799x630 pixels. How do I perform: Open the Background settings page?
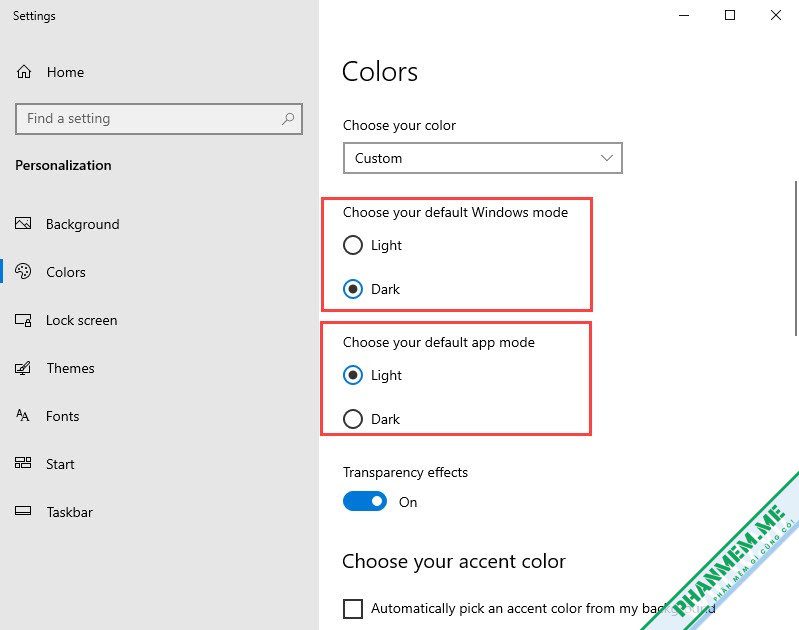pyautogui.click(x=83, y=224)
